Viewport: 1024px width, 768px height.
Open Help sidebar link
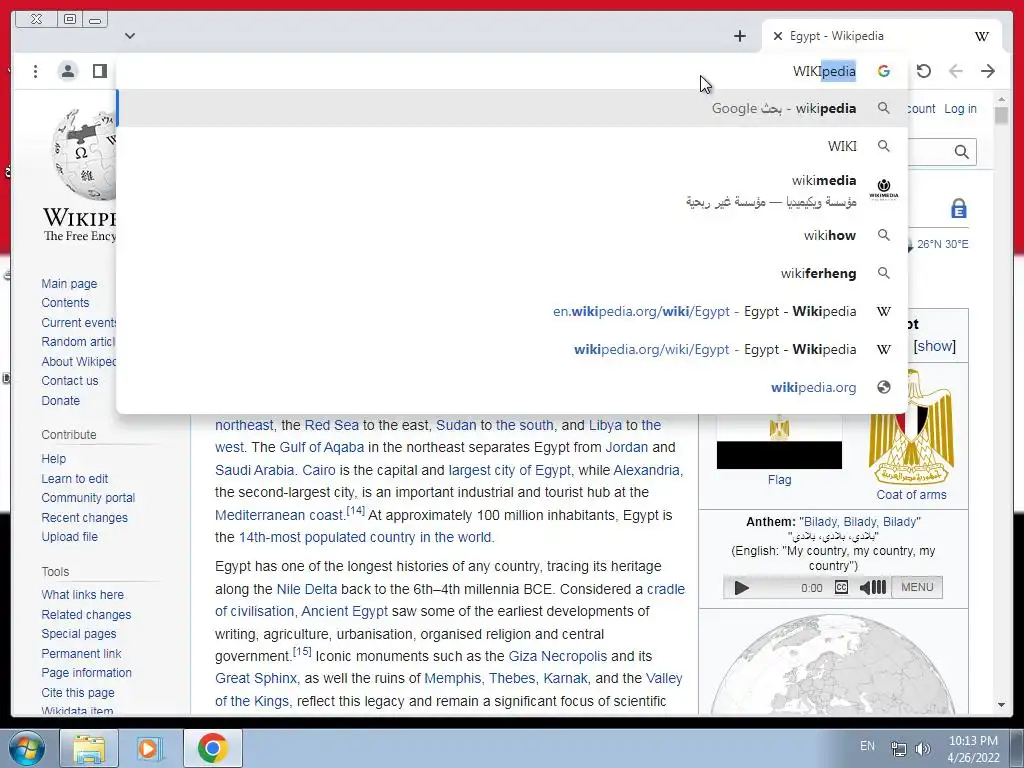[54, 458]
